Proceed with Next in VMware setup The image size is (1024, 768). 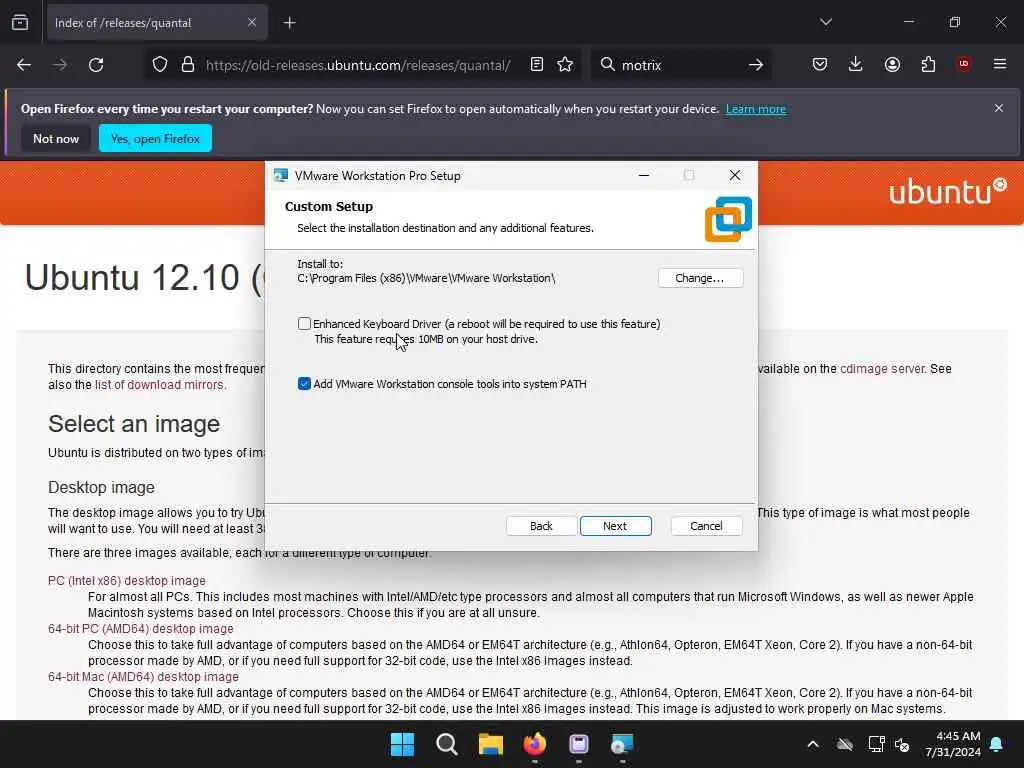(615, 526)
